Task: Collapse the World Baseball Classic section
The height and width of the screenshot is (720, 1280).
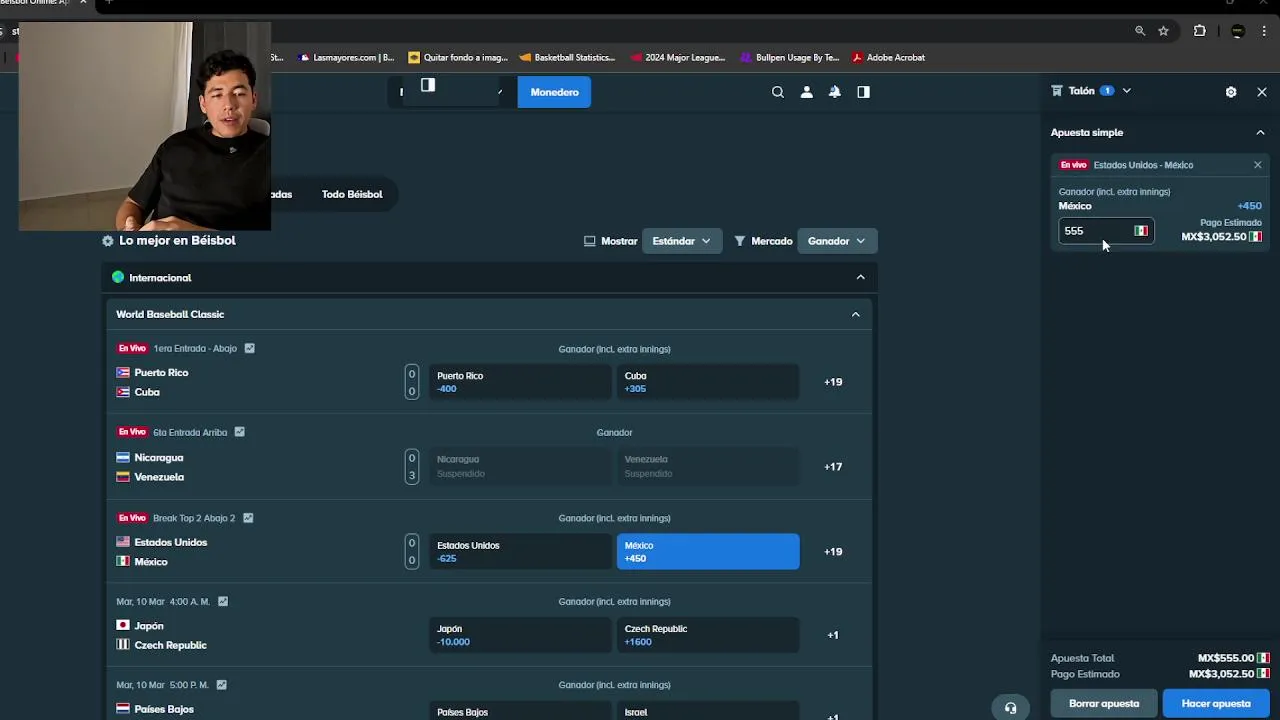Action: click(x=856, y=314)
